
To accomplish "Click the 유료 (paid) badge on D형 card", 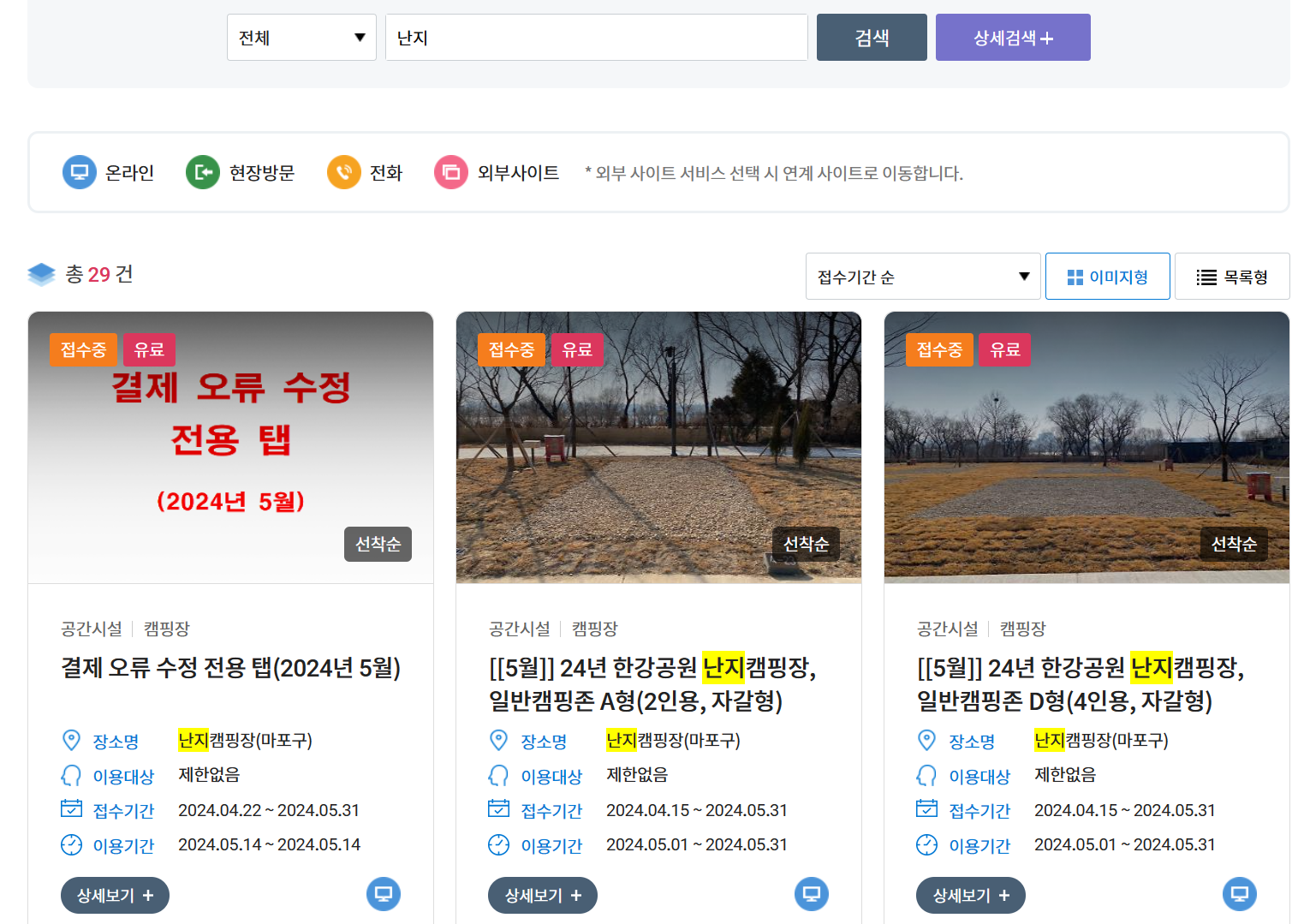I will click(1005, 349).
